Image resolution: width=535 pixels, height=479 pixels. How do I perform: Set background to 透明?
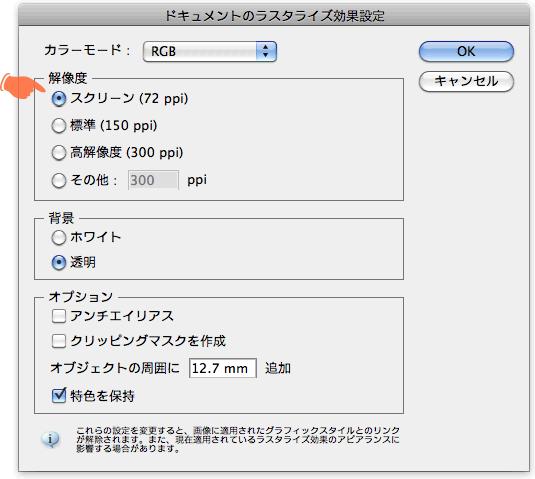tap(59, 263)
